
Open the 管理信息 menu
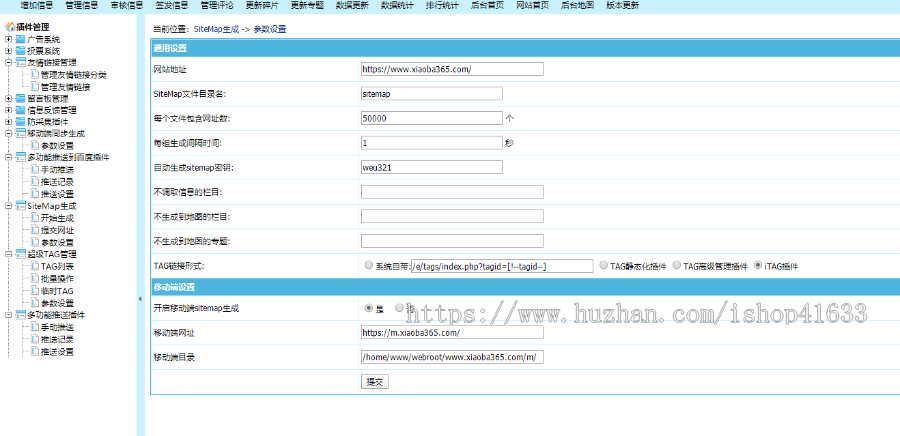(x=82, y=6)
